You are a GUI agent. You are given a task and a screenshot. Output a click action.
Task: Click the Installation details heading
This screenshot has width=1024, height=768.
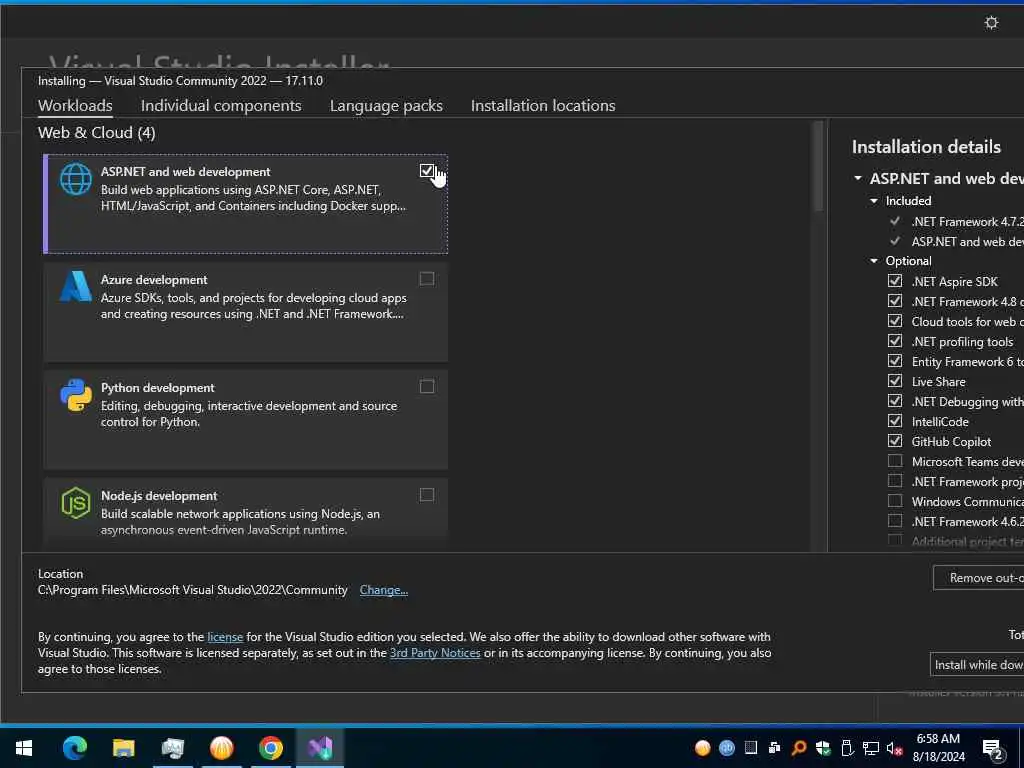(x=926, y=147)
